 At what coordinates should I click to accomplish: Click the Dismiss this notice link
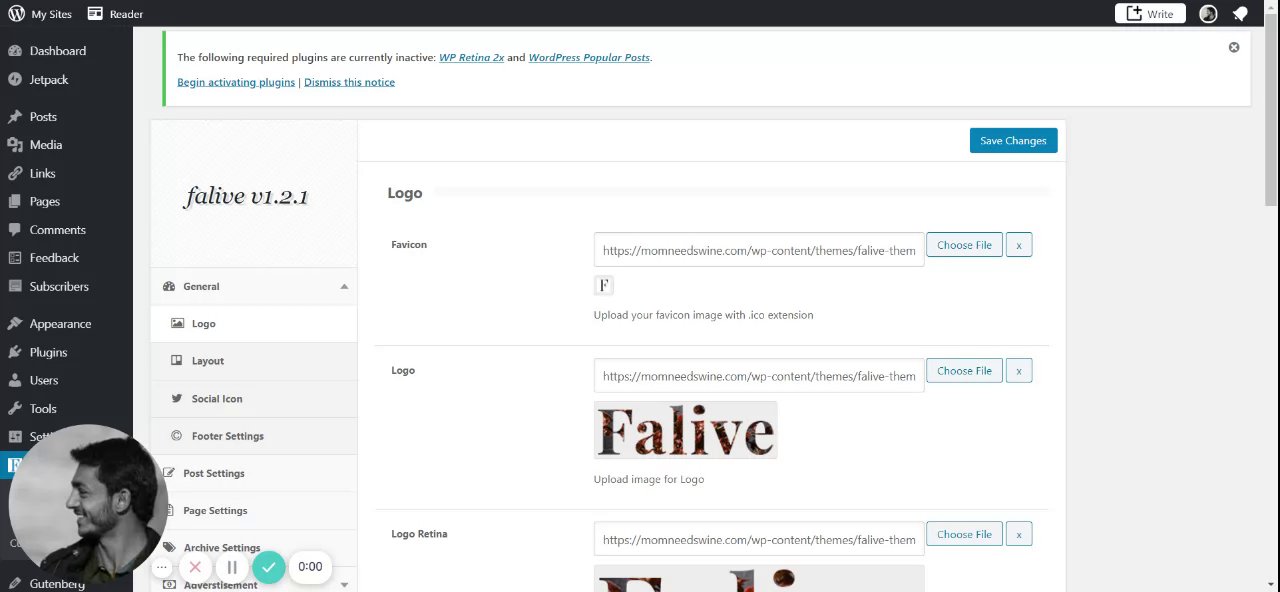pyautogui.click(x=349, y=82)
